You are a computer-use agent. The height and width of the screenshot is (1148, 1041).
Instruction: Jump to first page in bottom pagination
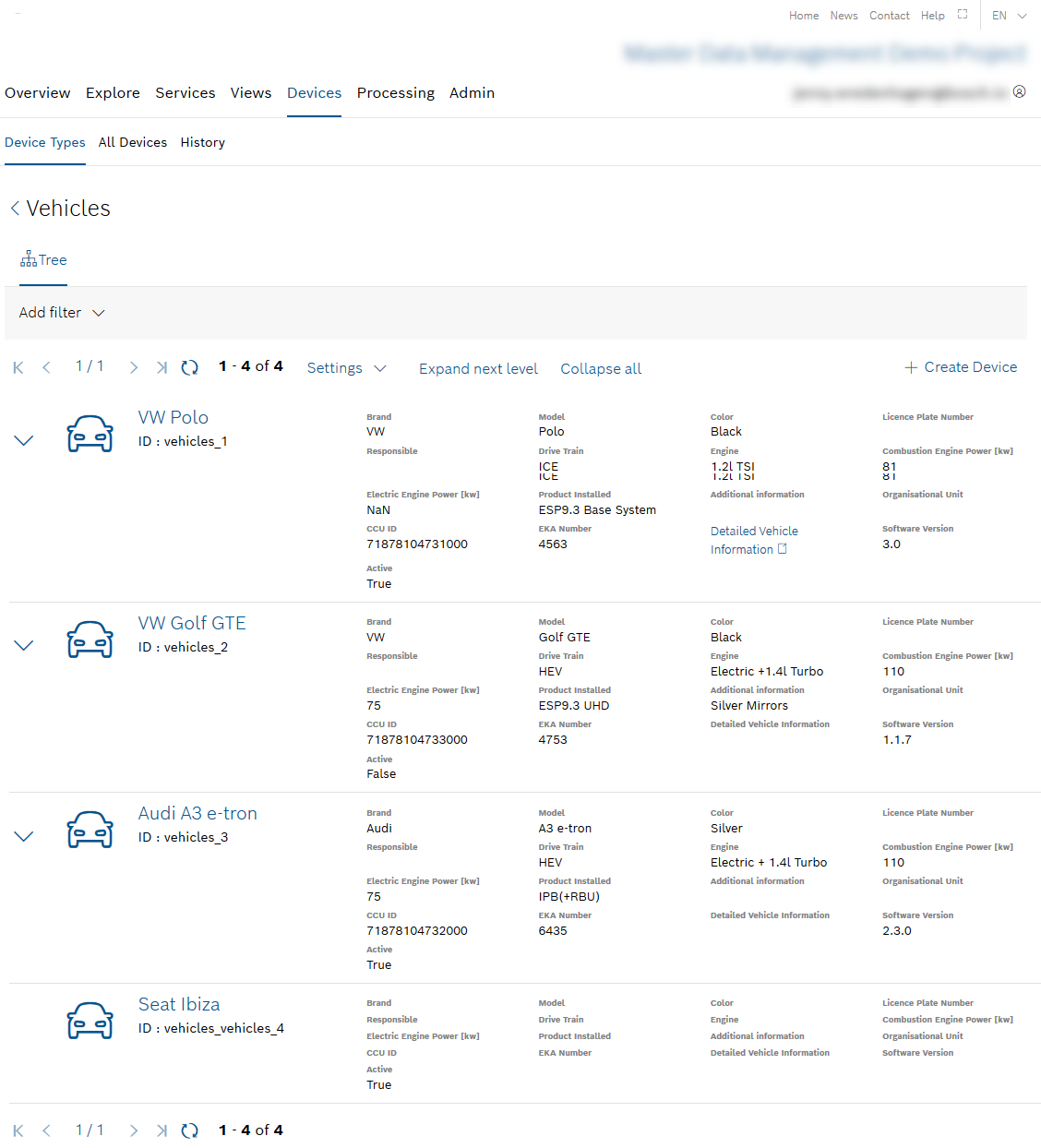pyautogui.click(x=18, y=1130)
